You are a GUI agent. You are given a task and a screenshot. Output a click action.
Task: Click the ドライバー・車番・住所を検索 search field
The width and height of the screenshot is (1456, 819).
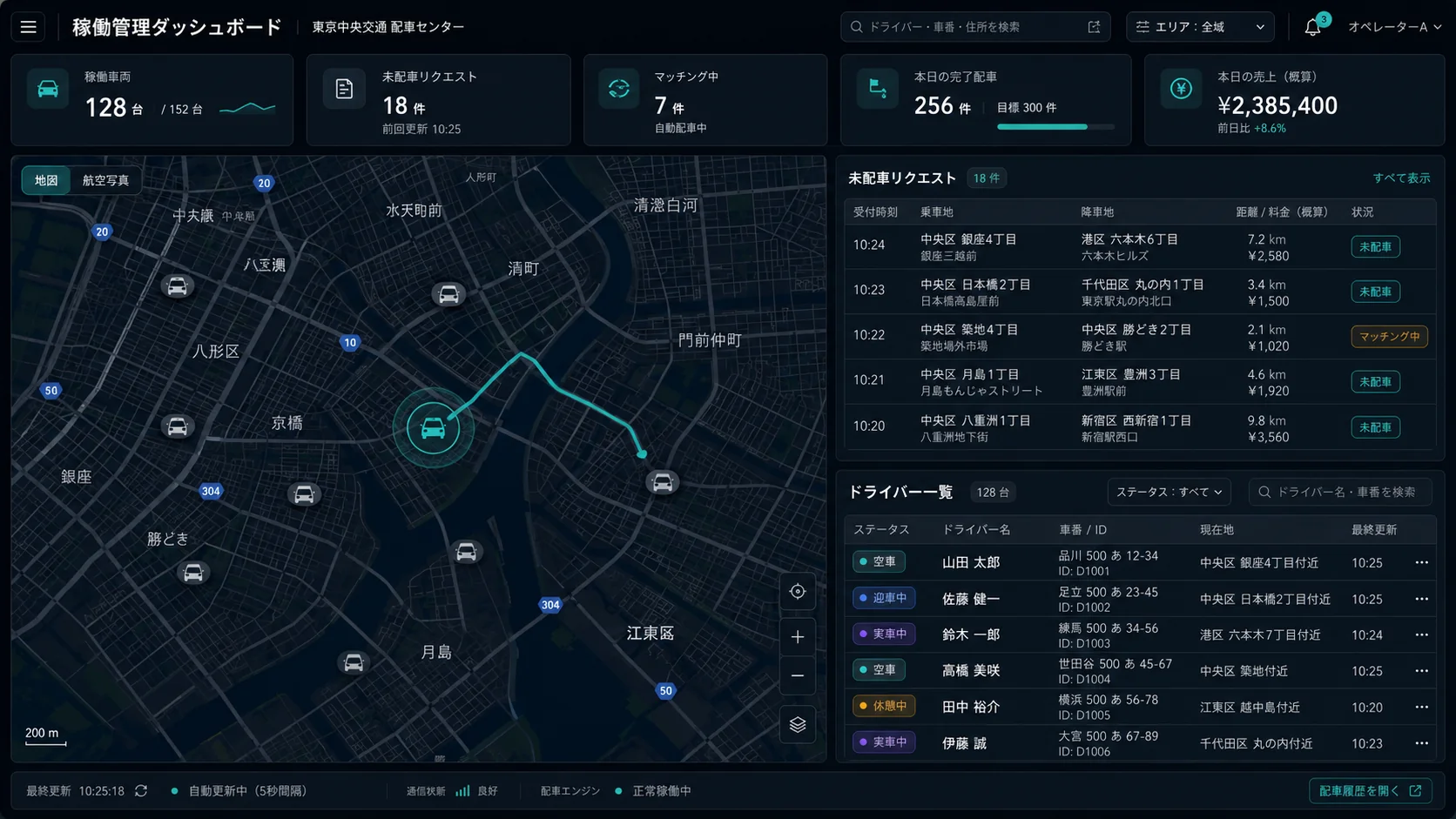pyautogui.click(x=975, y=27)
